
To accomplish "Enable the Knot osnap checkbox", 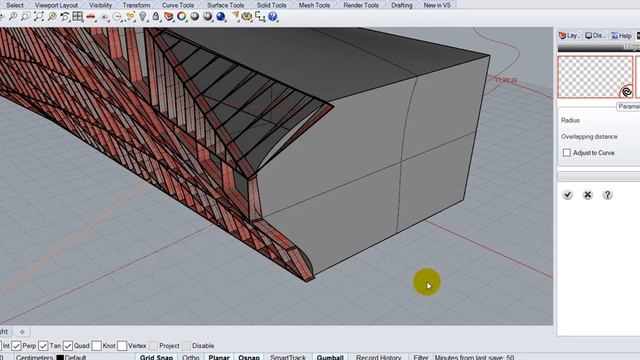I will coord(97,346).
